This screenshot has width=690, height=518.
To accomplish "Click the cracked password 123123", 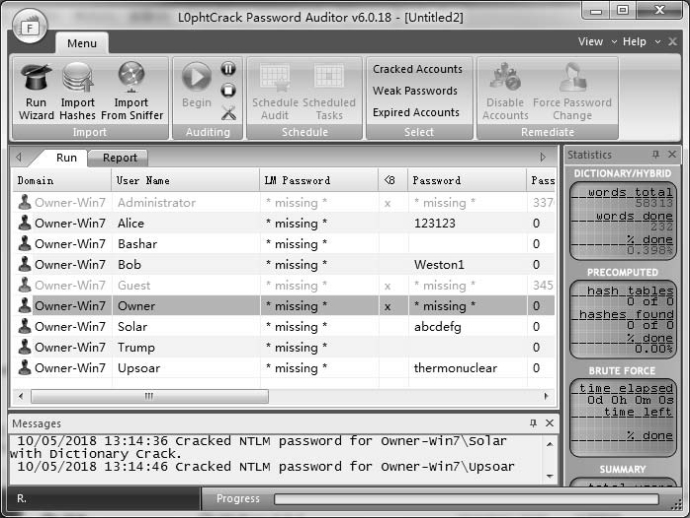I will click(434, 223).
